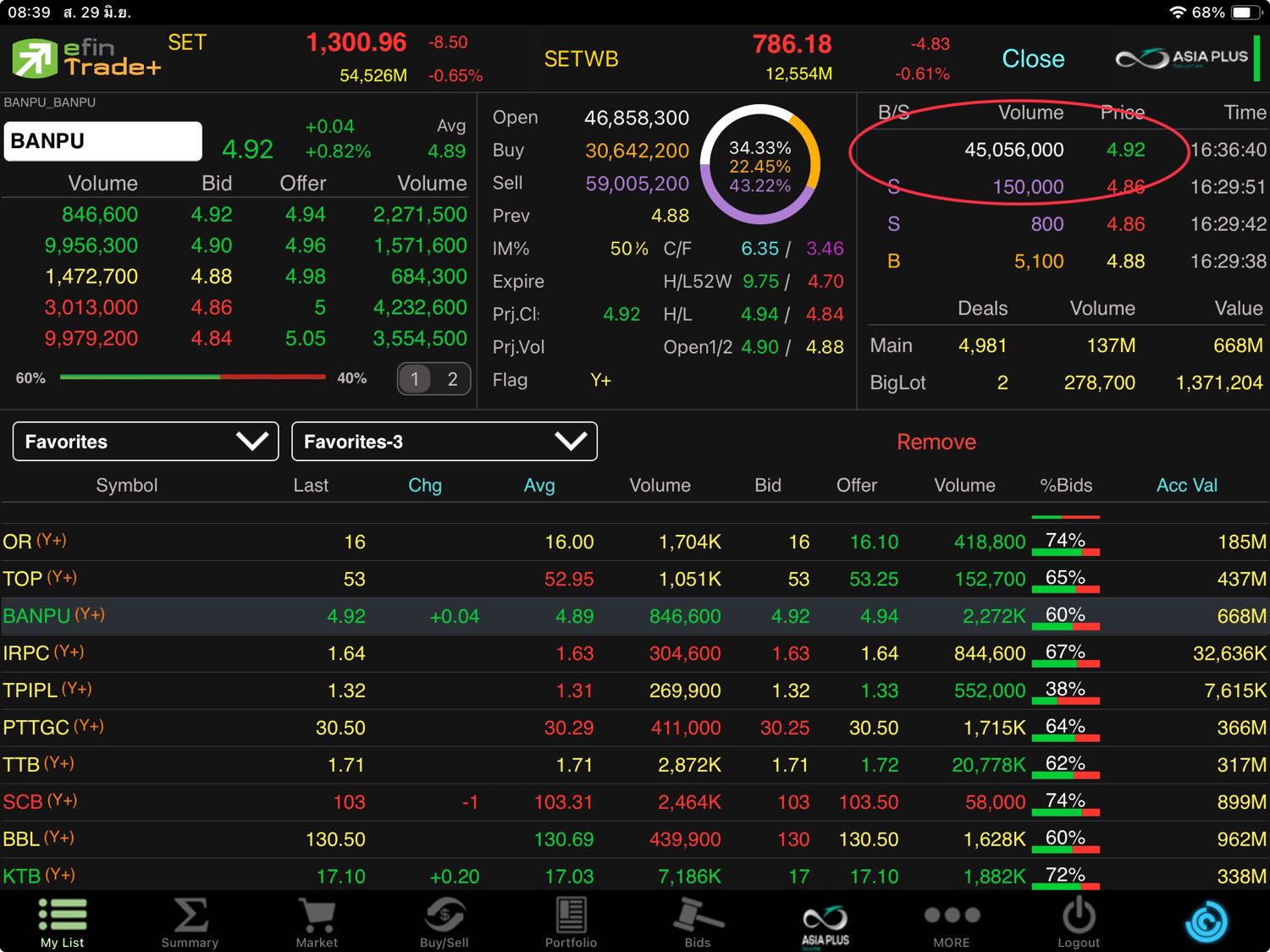Viewport: 1270px width, 952px height.
Task: Tap the blue refresh swirl icon
Action: point(1206,922)
